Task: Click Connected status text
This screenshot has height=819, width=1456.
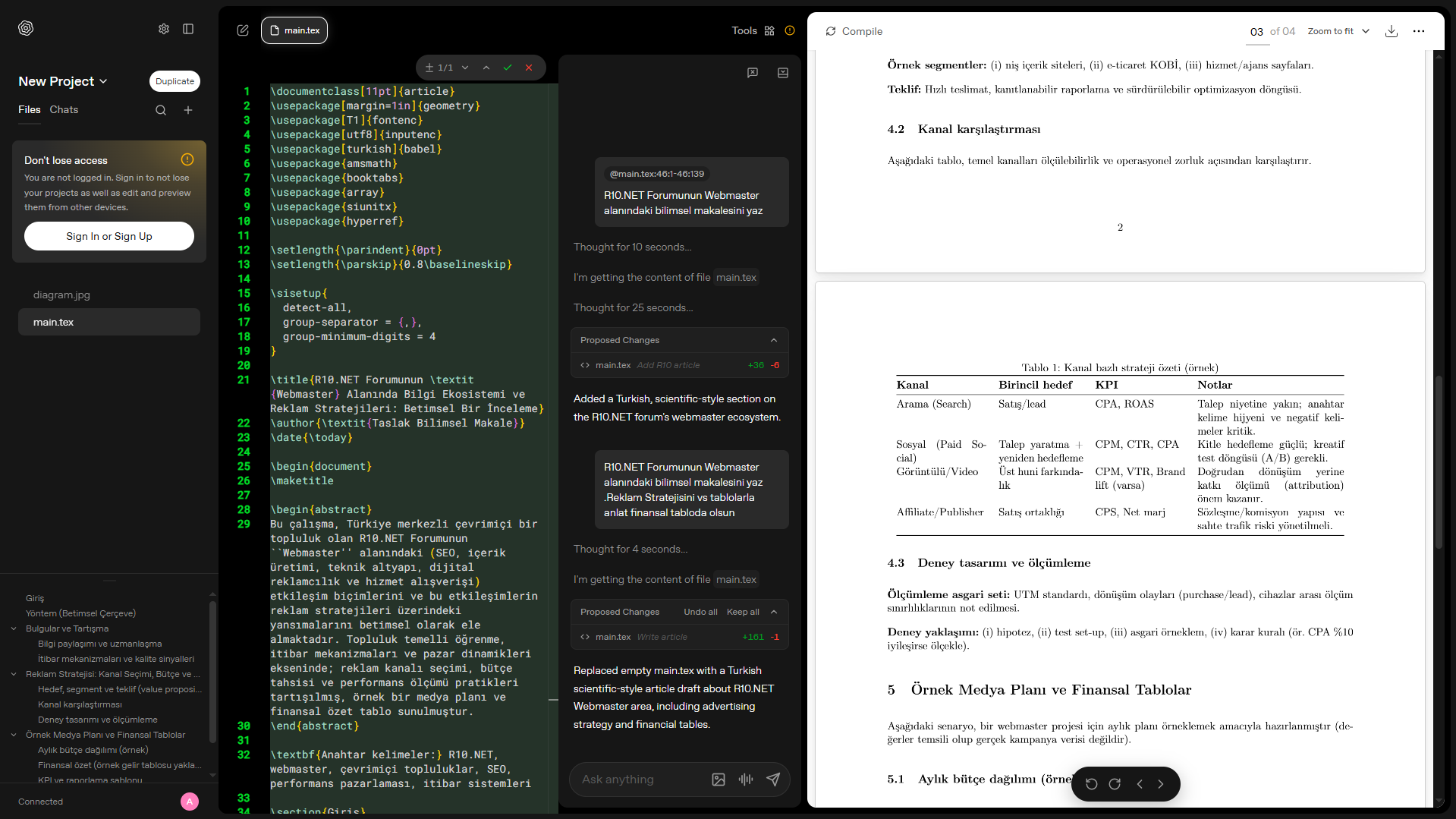Action: pos(41,802)
